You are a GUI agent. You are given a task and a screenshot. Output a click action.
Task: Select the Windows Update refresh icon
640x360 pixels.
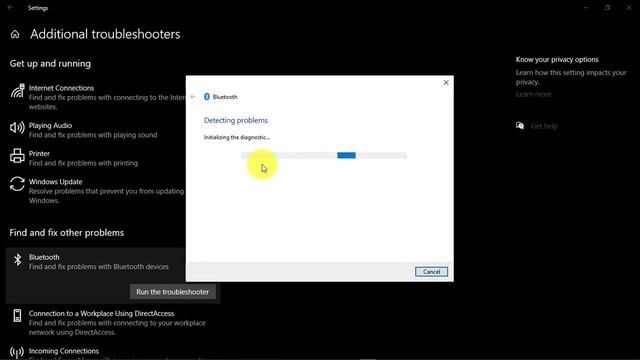(x=17, y=184)
